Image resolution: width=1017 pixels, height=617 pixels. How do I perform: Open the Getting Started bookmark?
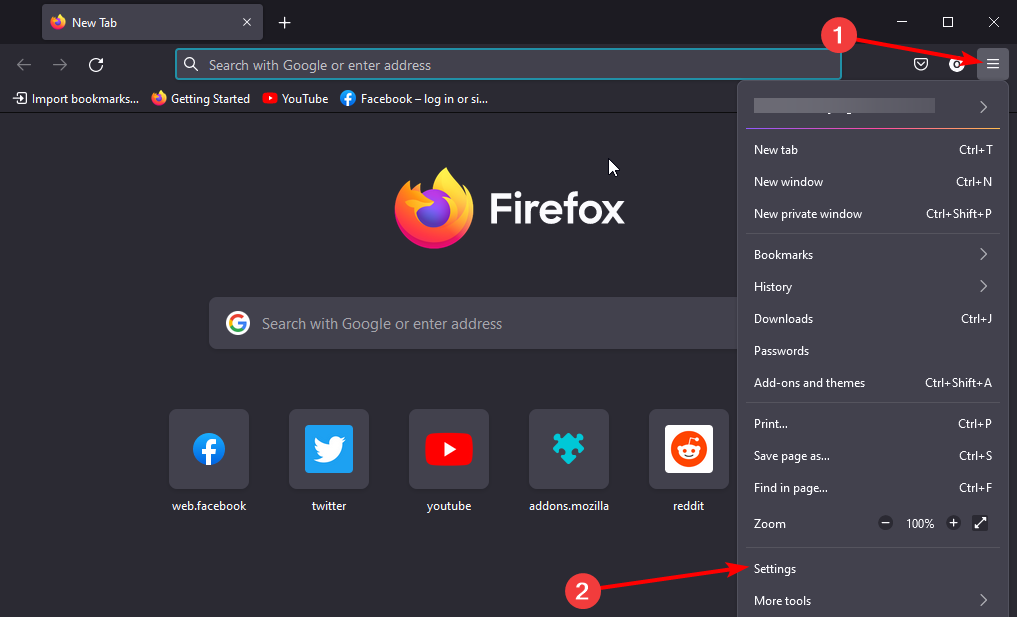click(200, 98)
